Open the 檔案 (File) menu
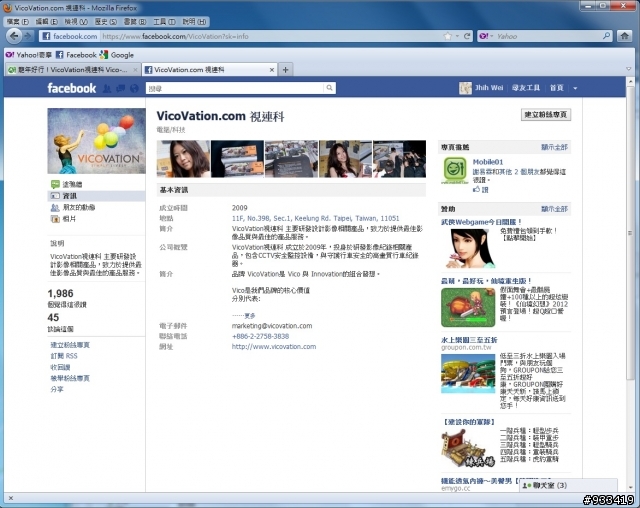640x508 pixels. (x=18, y=22)
